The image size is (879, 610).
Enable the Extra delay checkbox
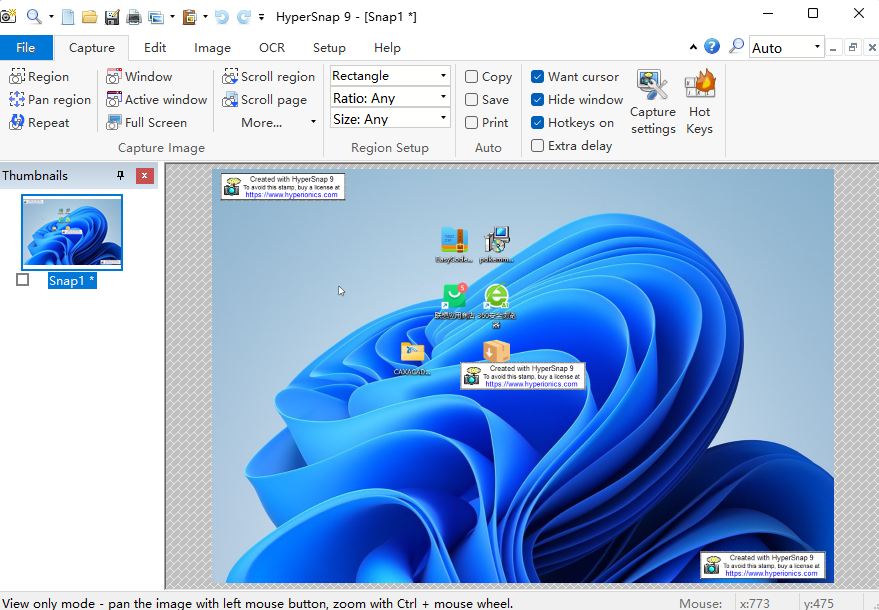coord(538,146)
